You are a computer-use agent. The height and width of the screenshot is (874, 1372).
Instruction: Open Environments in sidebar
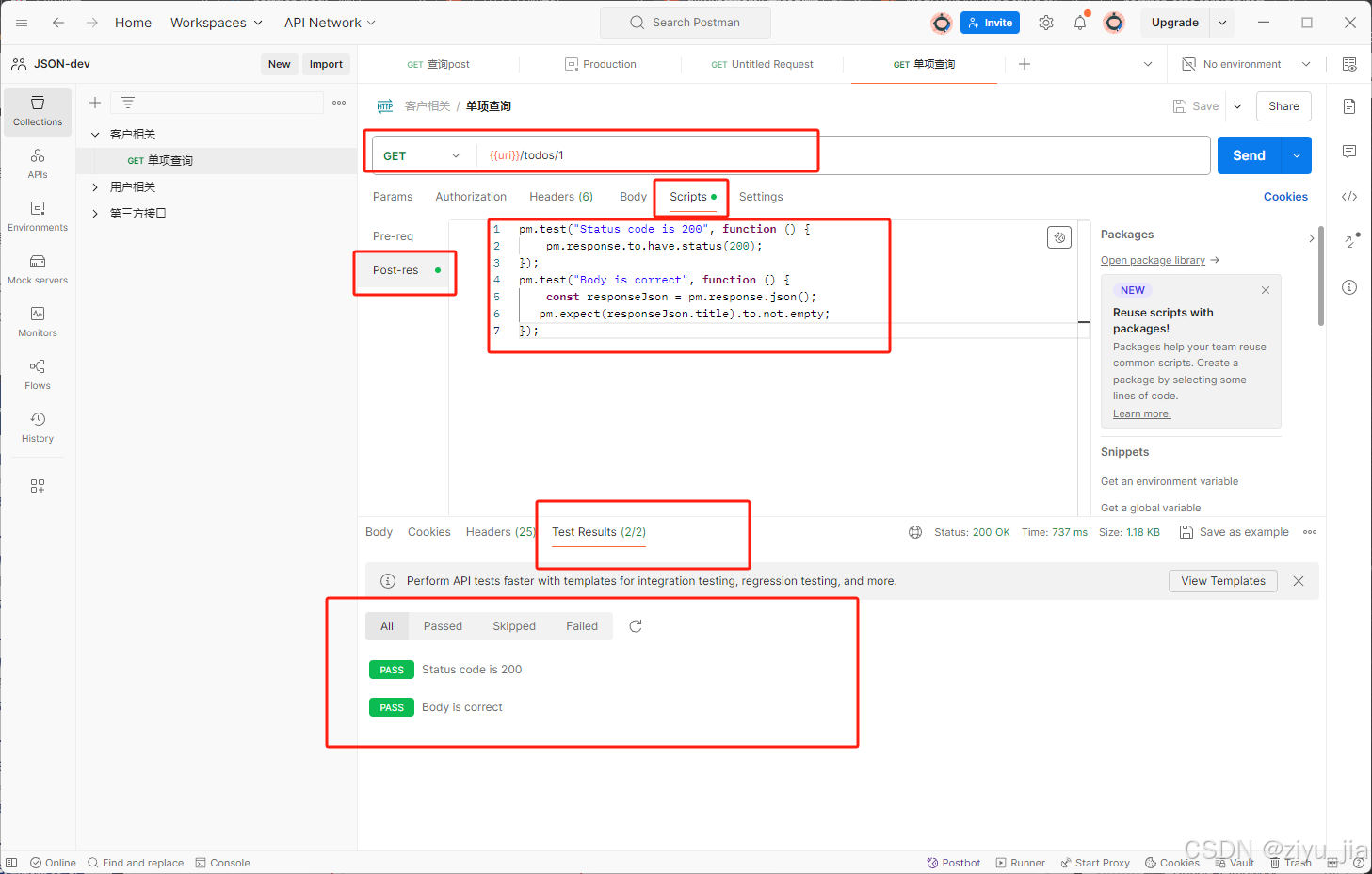click(x=38, y=217)
